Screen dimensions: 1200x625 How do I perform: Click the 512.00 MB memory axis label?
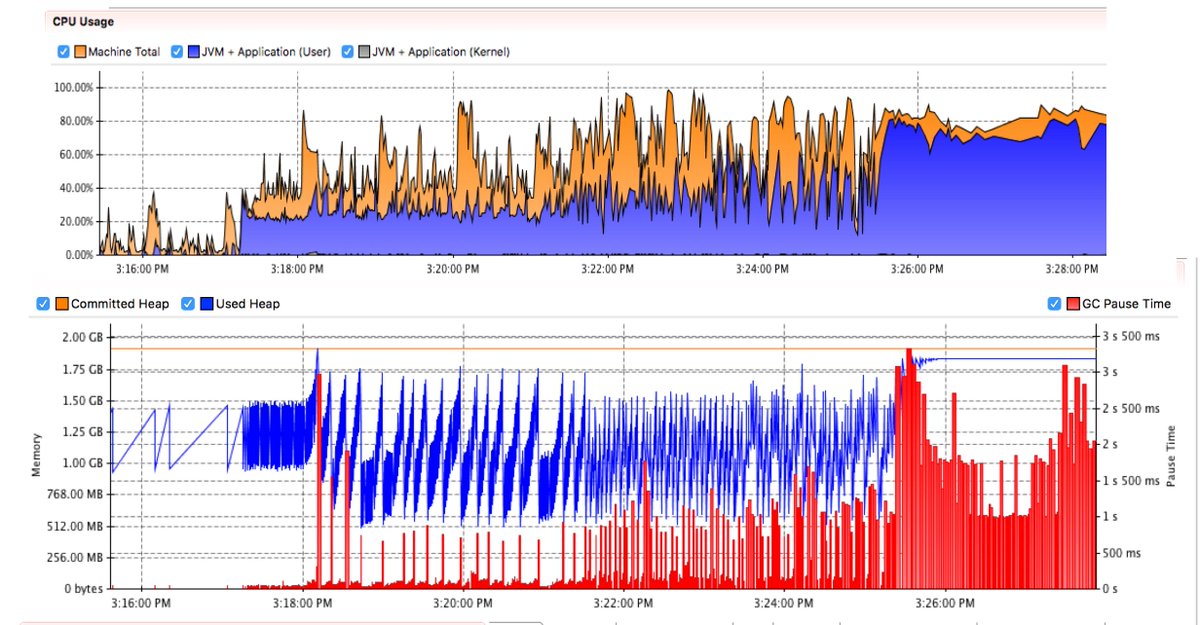click(77, 526)
